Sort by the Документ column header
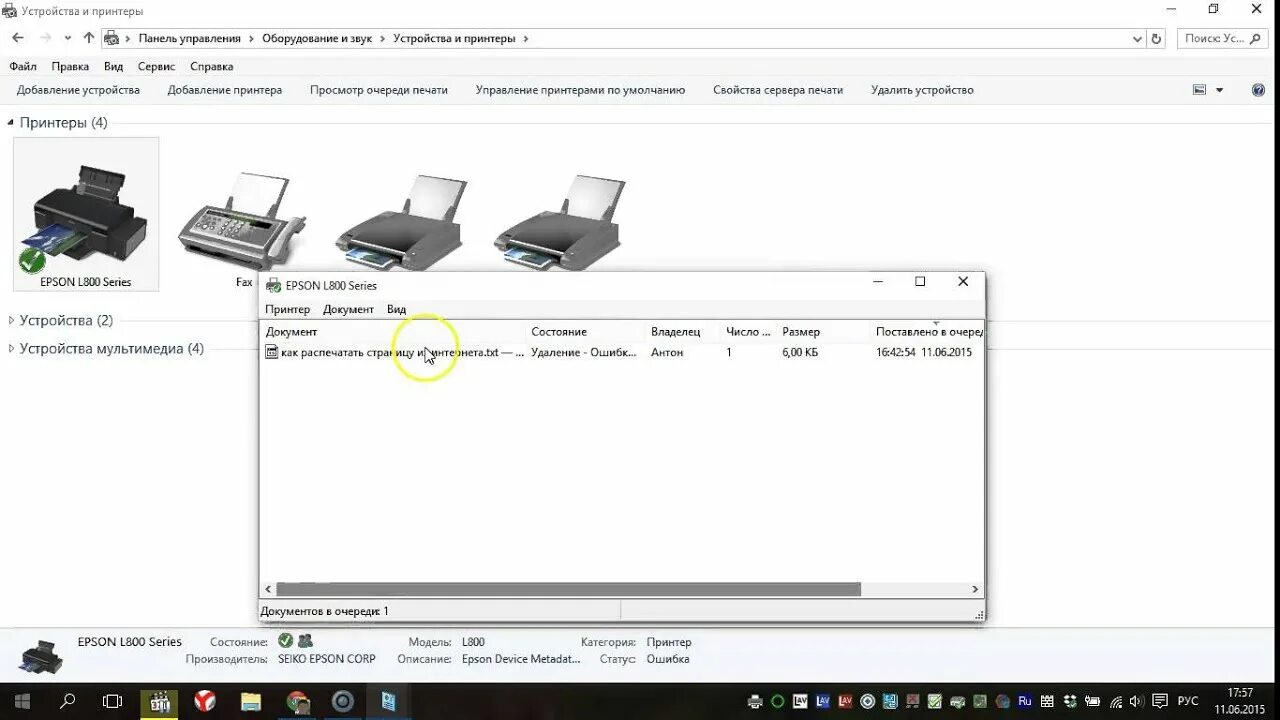Viewport: 1280px width, 720px height. point(393,331)
